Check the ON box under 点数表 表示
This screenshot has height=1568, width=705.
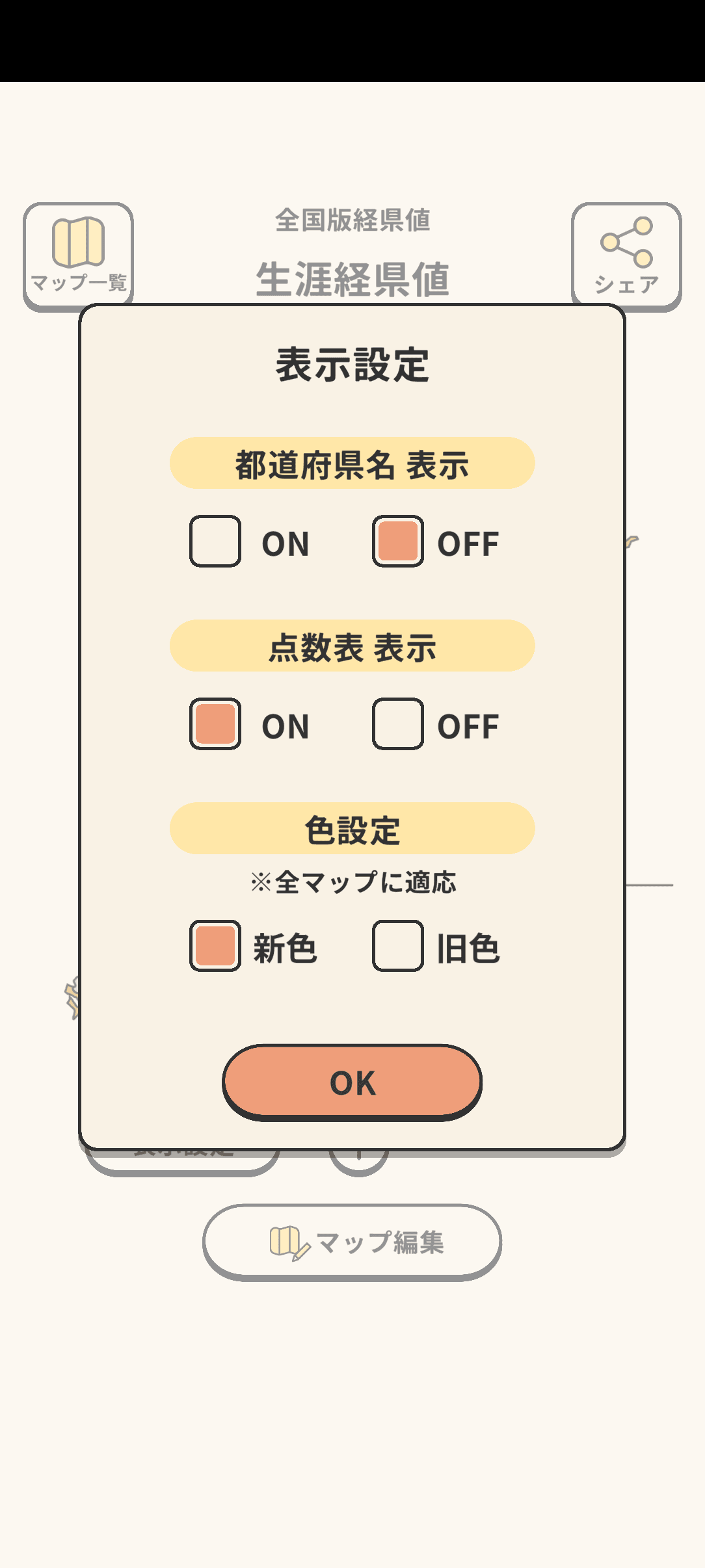(215, 724)
